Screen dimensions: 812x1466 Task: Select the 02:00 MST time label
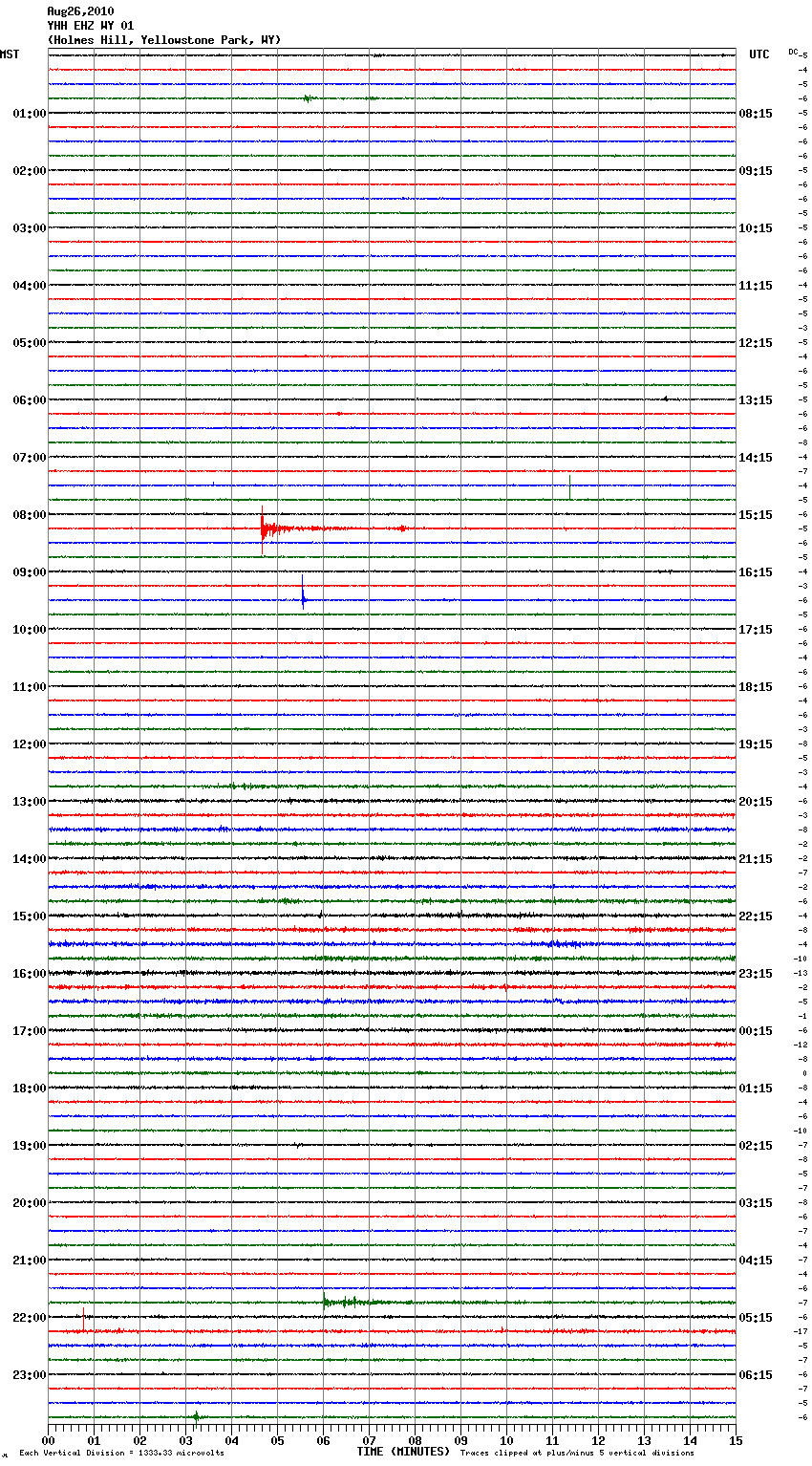point(30,171)
